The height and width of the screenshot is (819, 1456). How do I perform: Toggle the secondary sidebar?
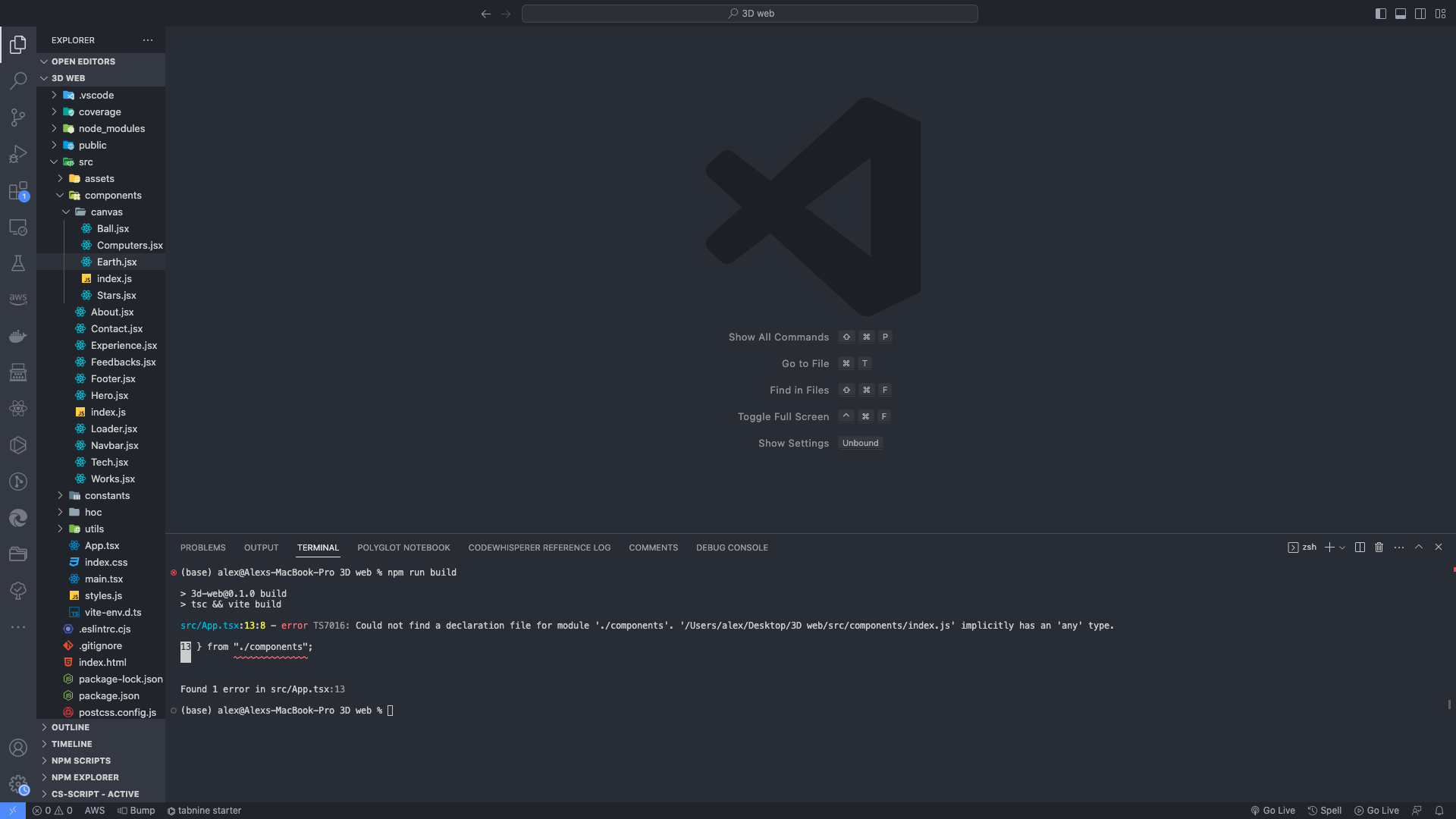click(x=1420, y=13)
